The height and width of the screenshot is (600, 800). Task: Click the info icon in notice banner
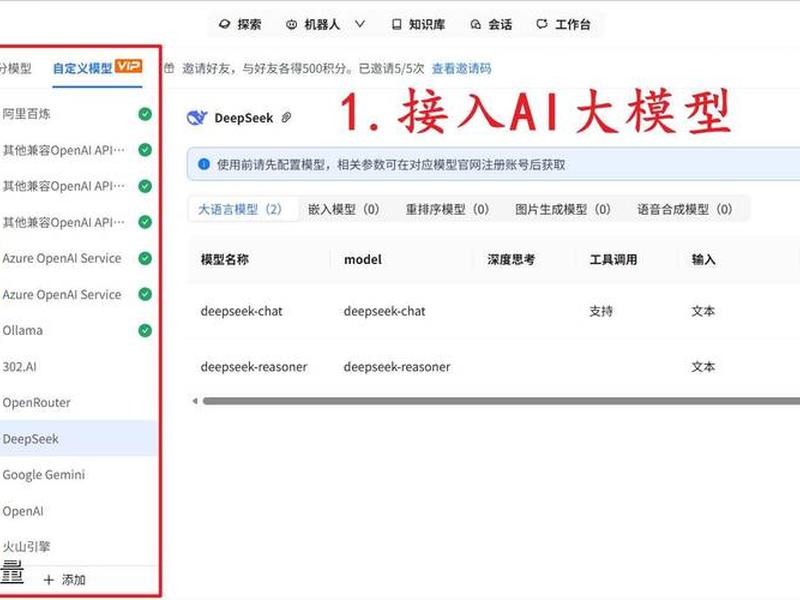pos(204,164)
